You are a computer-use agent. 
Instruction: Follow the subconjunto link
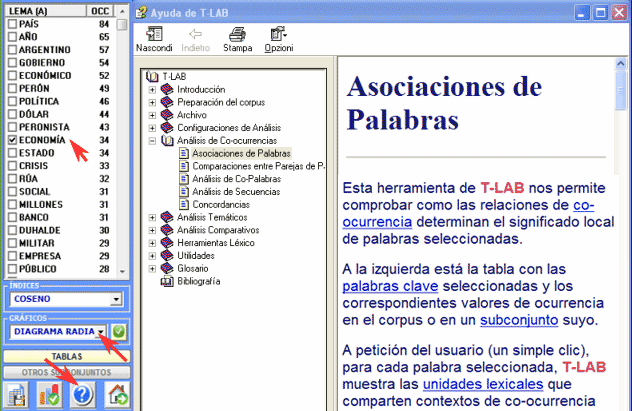(x=519, y=320)
